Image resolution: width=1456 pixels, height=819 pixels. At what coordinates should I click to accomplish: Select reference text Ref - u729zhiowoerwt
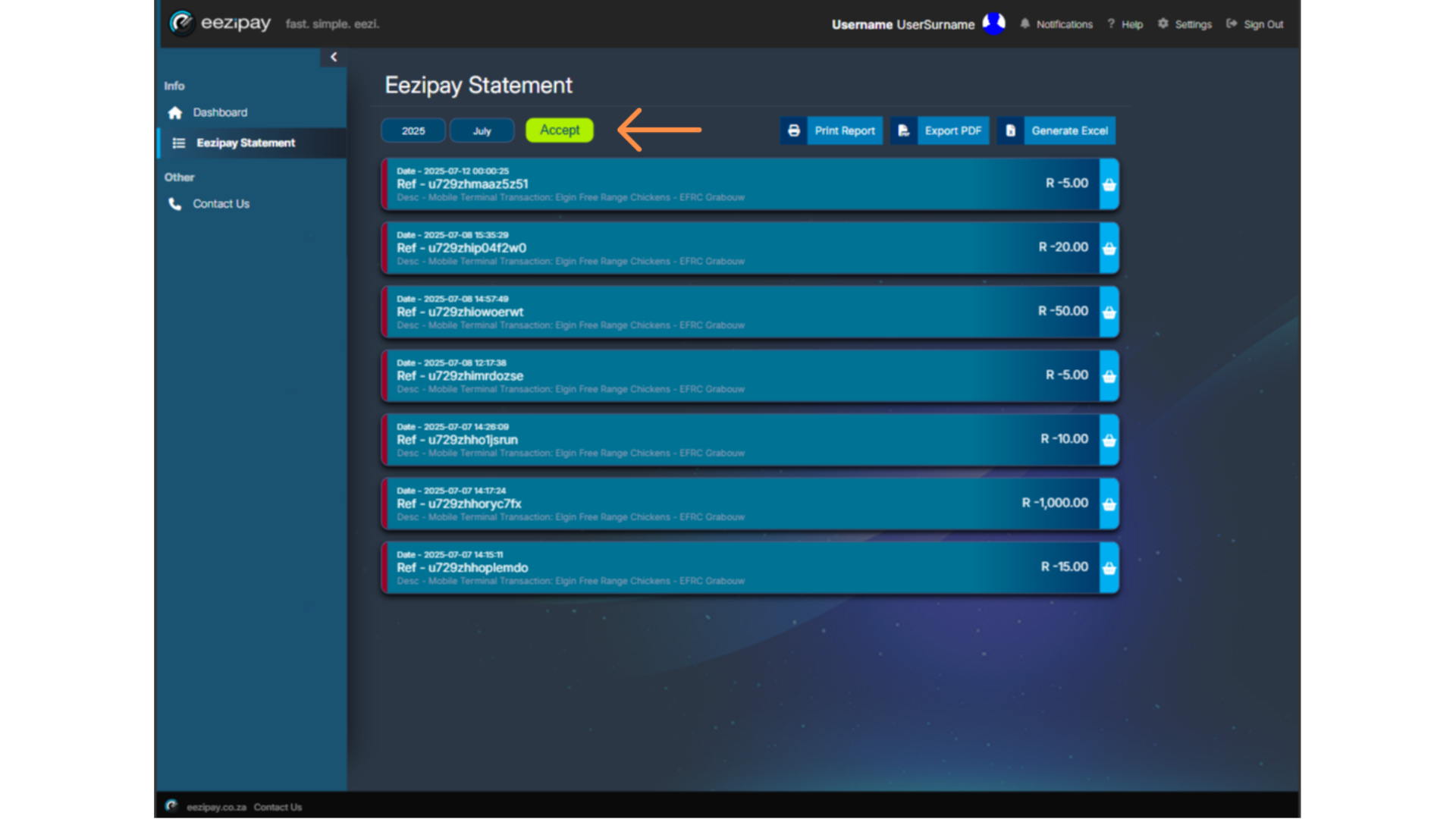click(x=460, y=312)
